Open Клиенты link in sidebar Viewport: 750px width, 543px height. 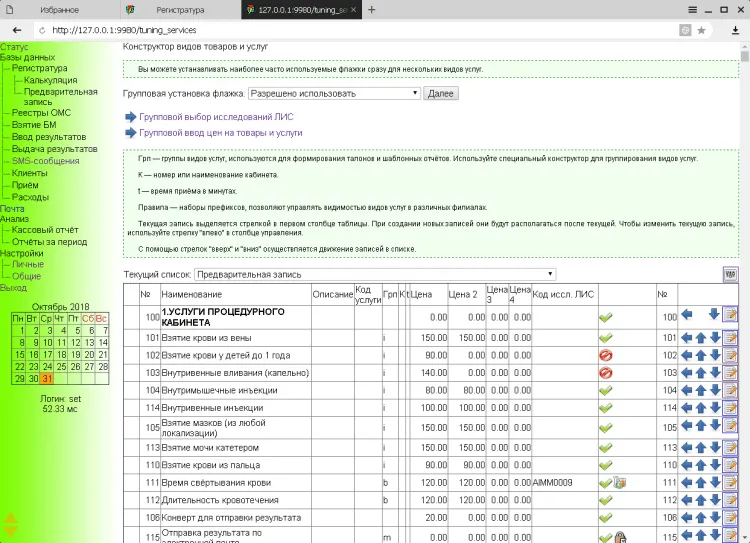pyautogui.click(x=30, y=173)
